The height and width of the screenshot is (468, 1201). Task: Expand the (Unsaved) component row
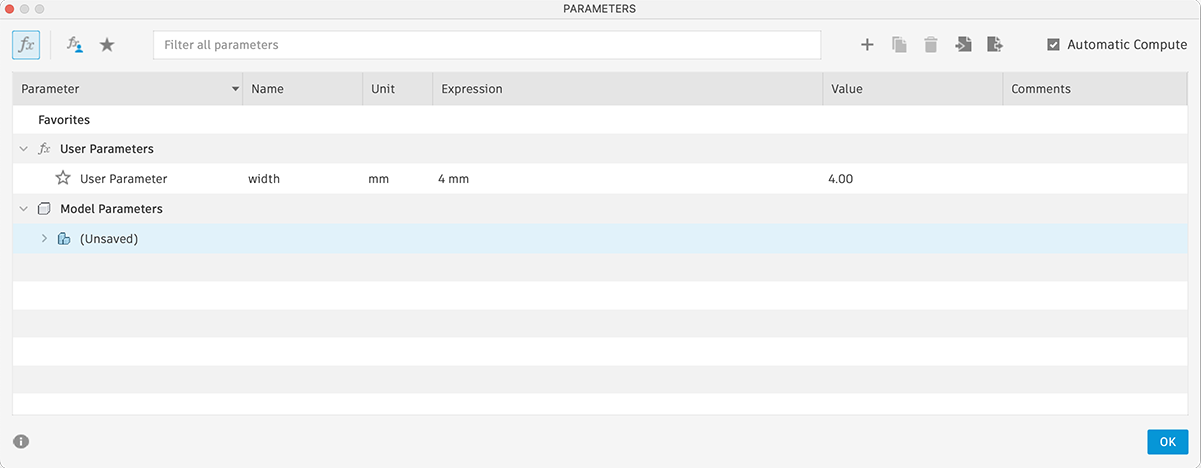[x=44, y=239]
